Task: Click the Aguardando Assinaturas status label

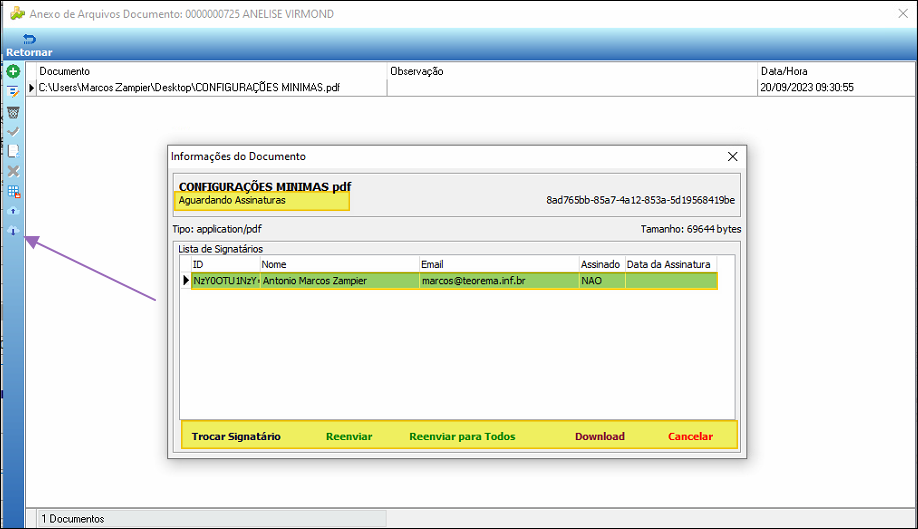Action: (232, 200)
